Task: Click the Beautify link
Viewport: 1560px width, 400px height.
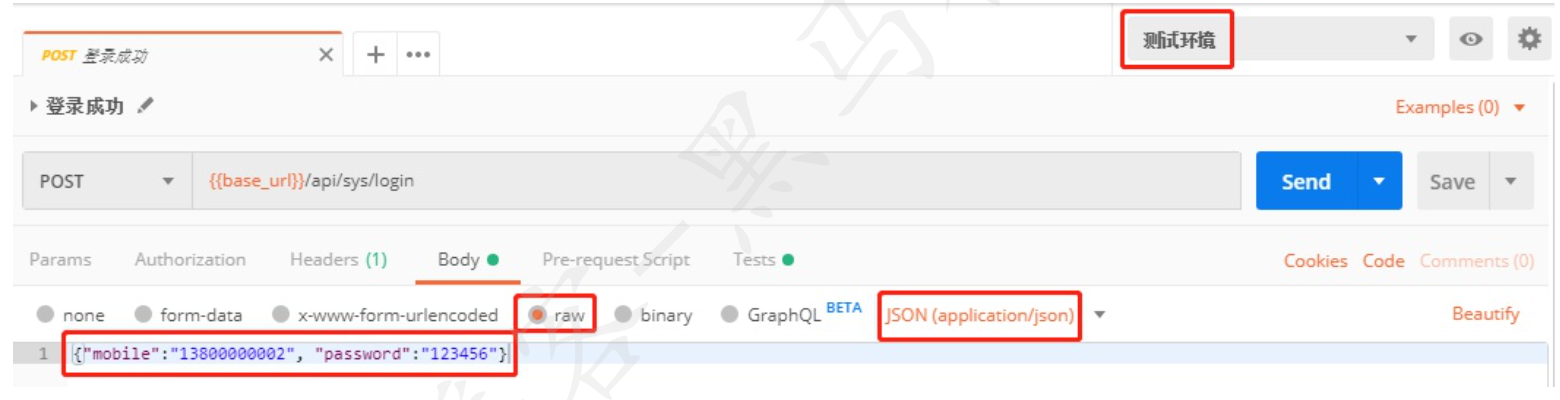Action: 1485,314
